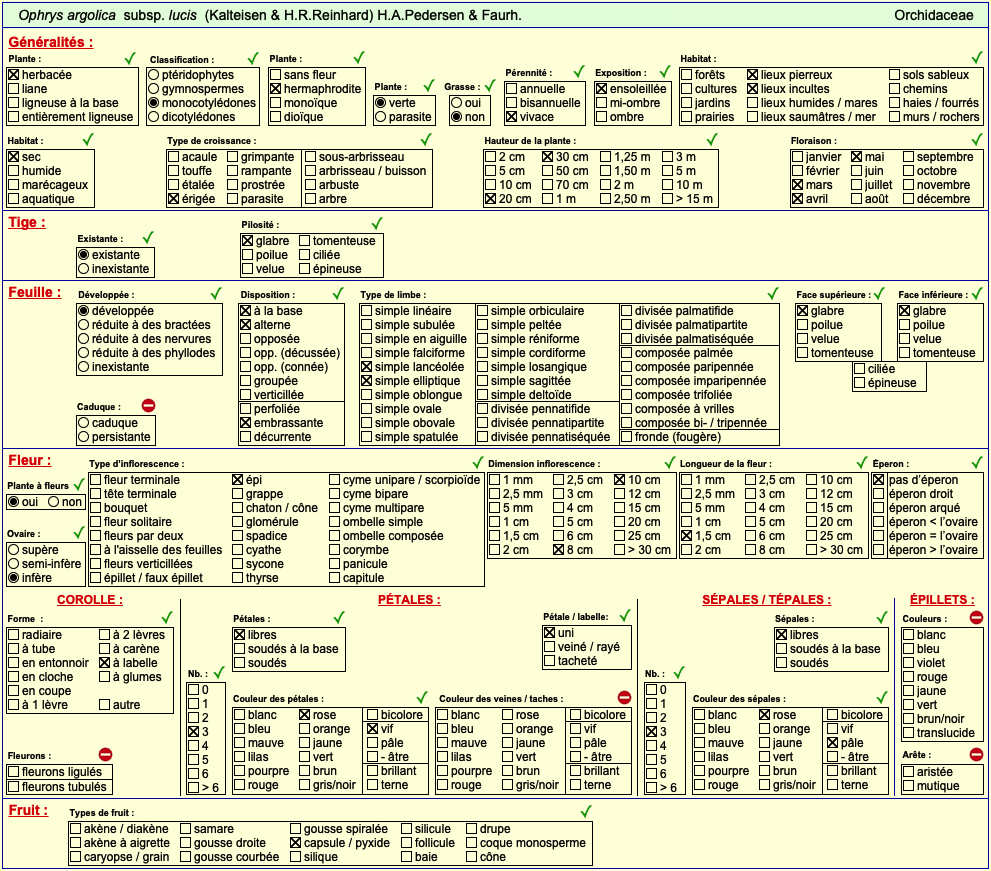
Task: Uncheck the avril flowering checkbox
Action: coord(798,199)
